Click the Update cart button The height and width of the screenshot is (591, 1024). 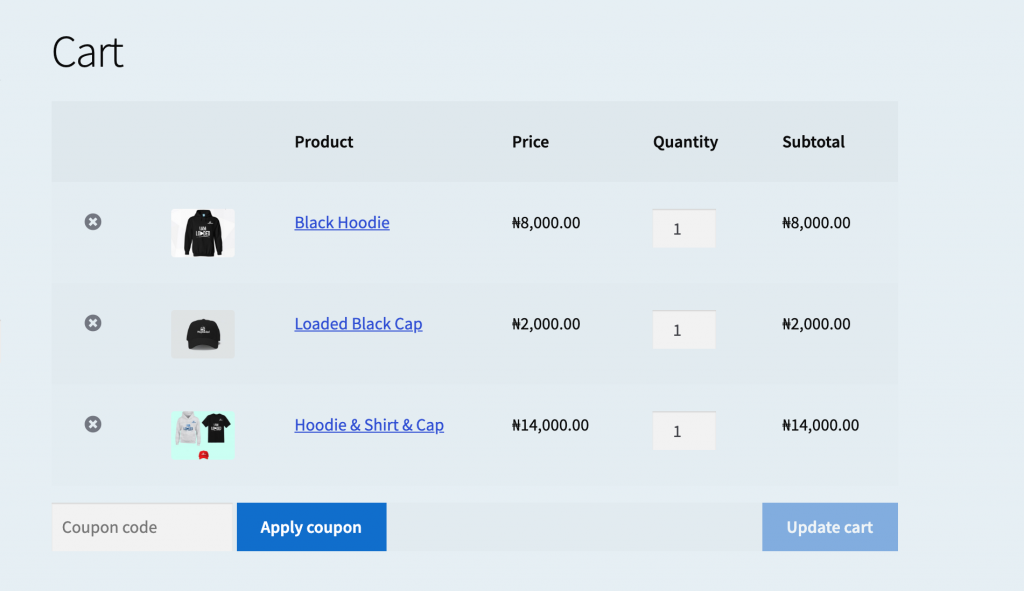[829, 527]
